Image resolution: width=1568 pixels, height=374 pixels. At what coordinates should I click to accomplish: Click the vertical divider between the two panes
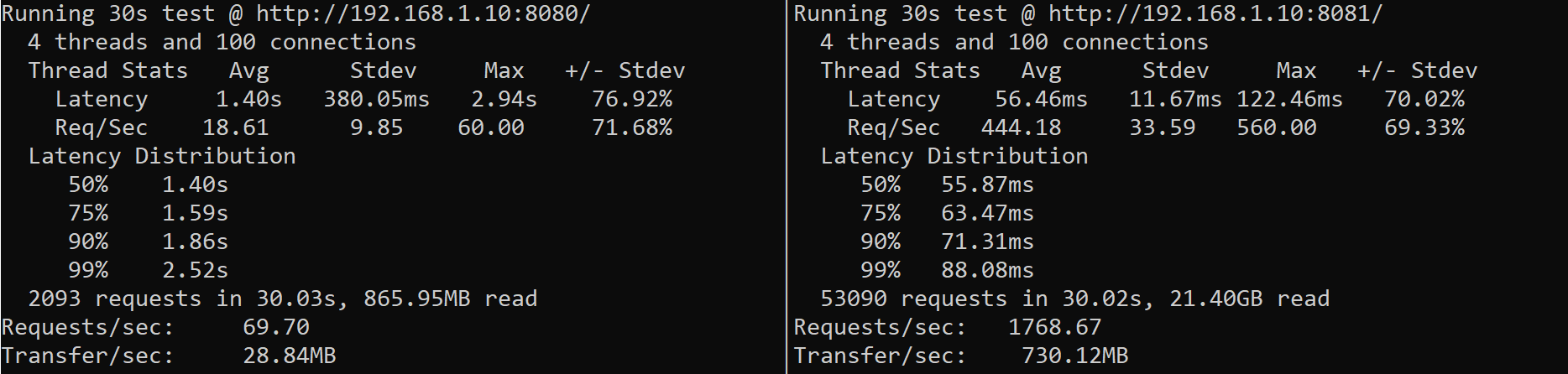[787, 187]
